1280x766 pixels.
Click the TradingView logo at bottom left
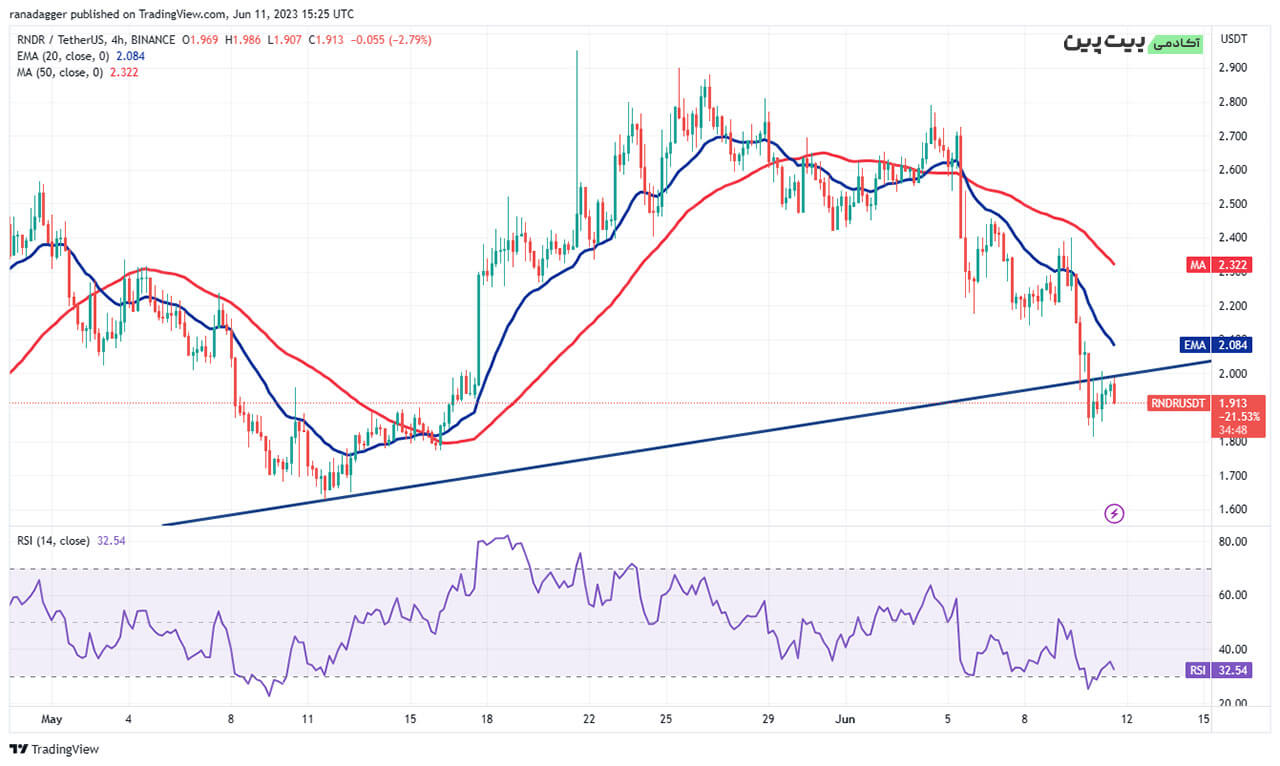[x=54, y=749]
